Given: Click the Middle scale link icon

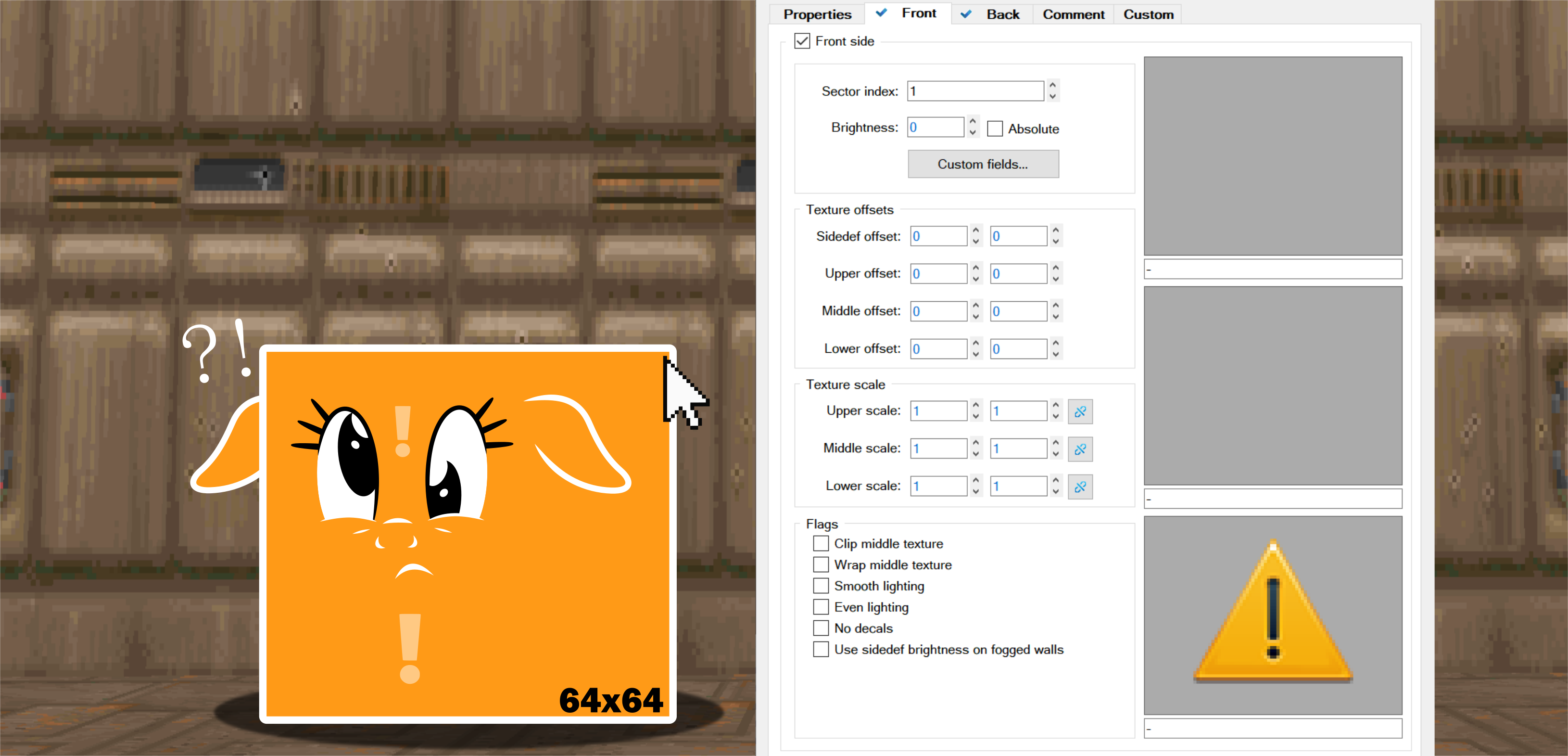Looking at the screenshot, I should [x=1080, y=449].
